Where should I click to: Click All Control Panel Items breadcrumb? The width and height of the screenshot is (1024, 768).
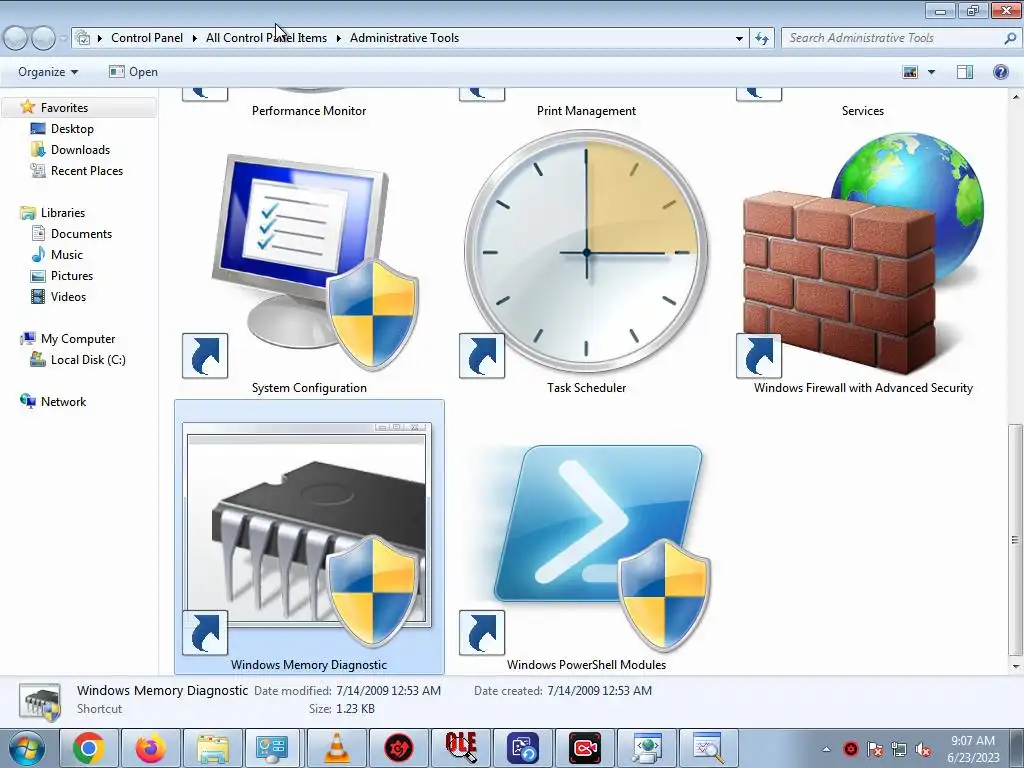click(266, 38)
